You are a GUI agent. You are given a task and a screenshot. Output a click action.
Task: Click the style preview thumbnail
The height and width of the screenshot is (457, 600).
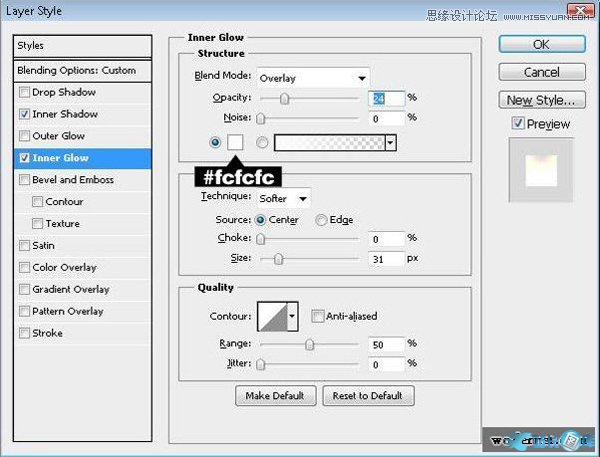(541, 168)
